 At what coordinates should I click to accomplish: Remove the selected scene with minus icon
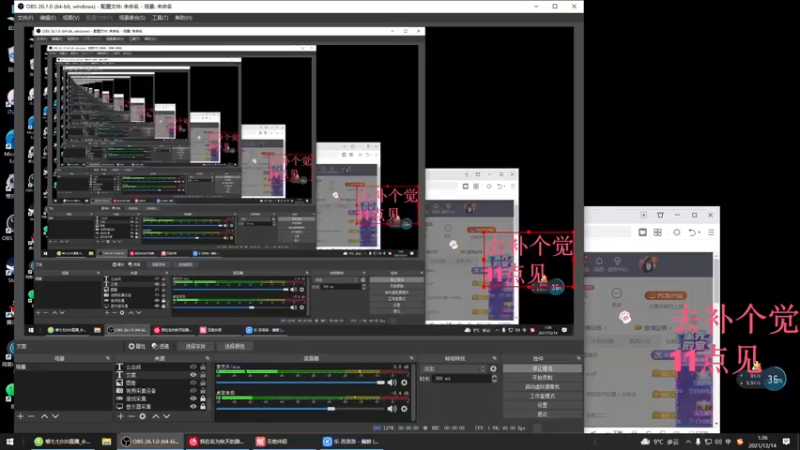[32, 416]
